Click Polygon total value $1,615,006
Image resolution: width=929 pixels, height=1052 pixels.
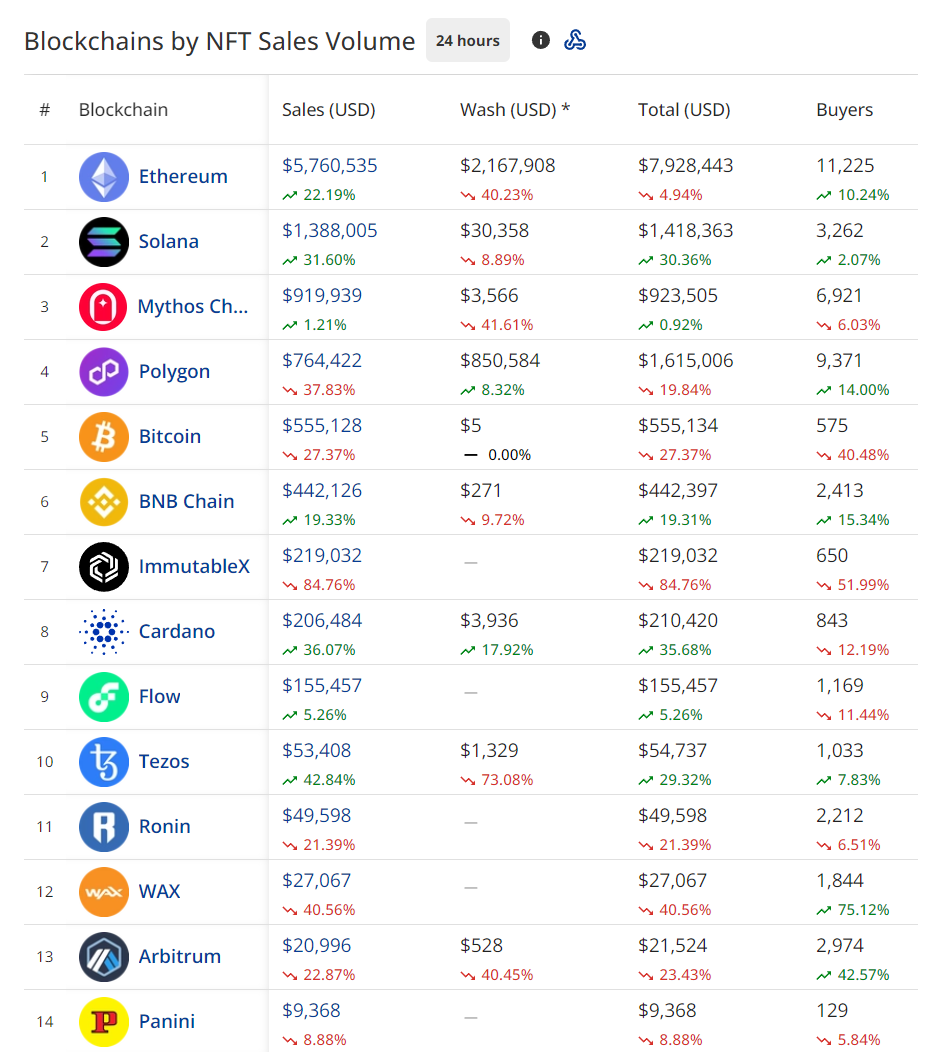point(686,361)
